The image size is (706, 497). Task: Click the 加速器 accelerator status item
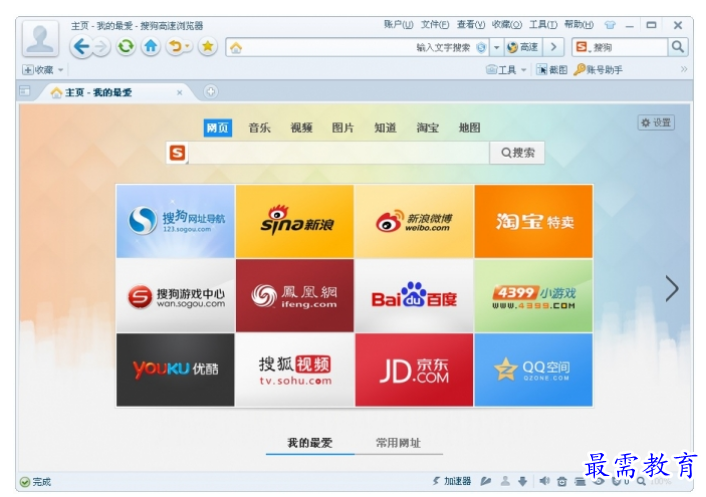coord(452,481)
